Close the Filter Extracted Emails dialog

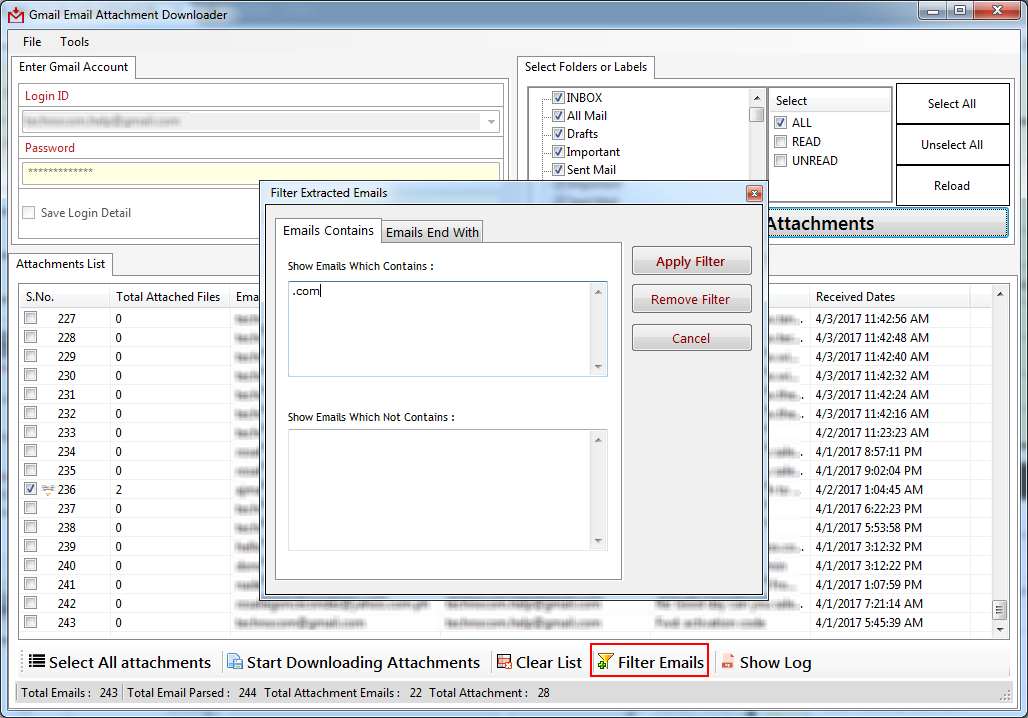tap(754, 193)
